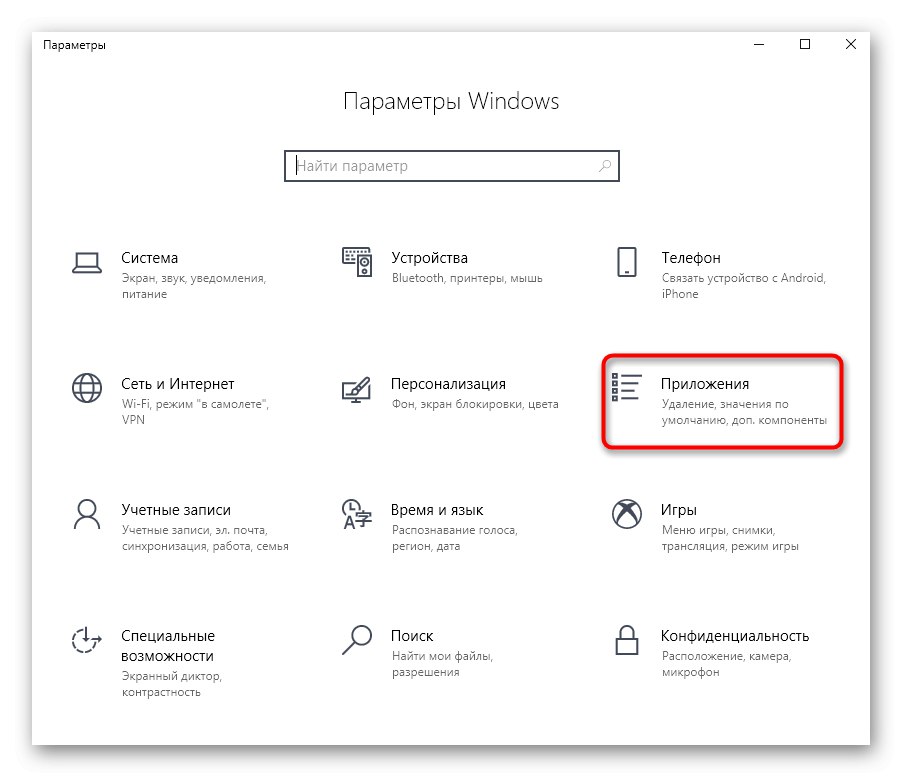This screenshot has width=902, height=777.
Task: Open the Время и язык title
Action: [x=437, y=510]
